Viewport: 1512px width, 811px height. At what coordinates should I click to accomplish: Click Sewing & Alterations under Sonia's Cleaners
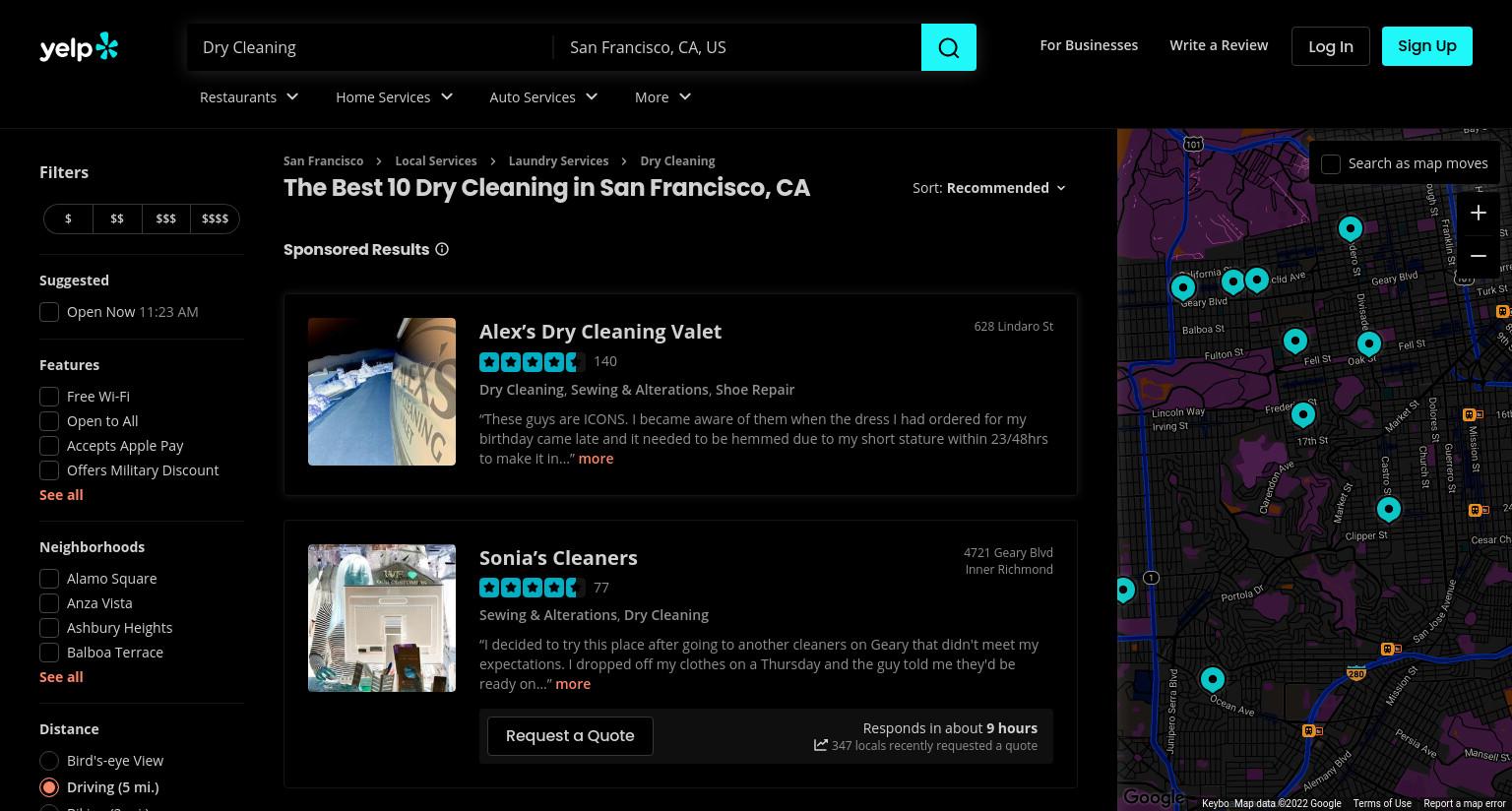click(548, 615)
